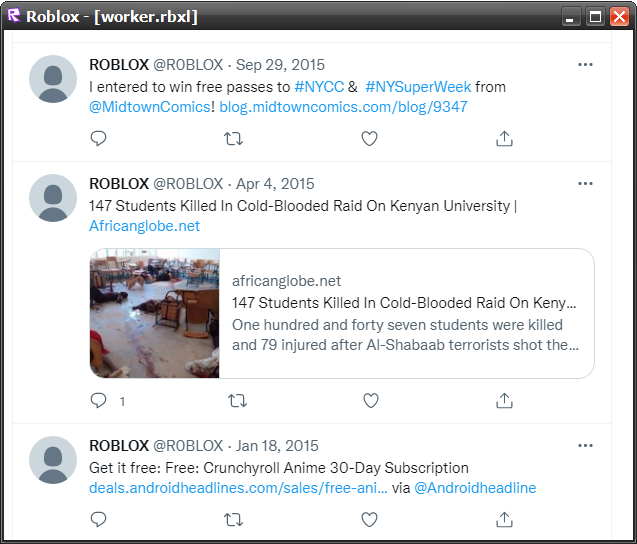Reply to the Kenyan University tweet
The height and width of the screenshot is (544, 637).
(99, 401)
